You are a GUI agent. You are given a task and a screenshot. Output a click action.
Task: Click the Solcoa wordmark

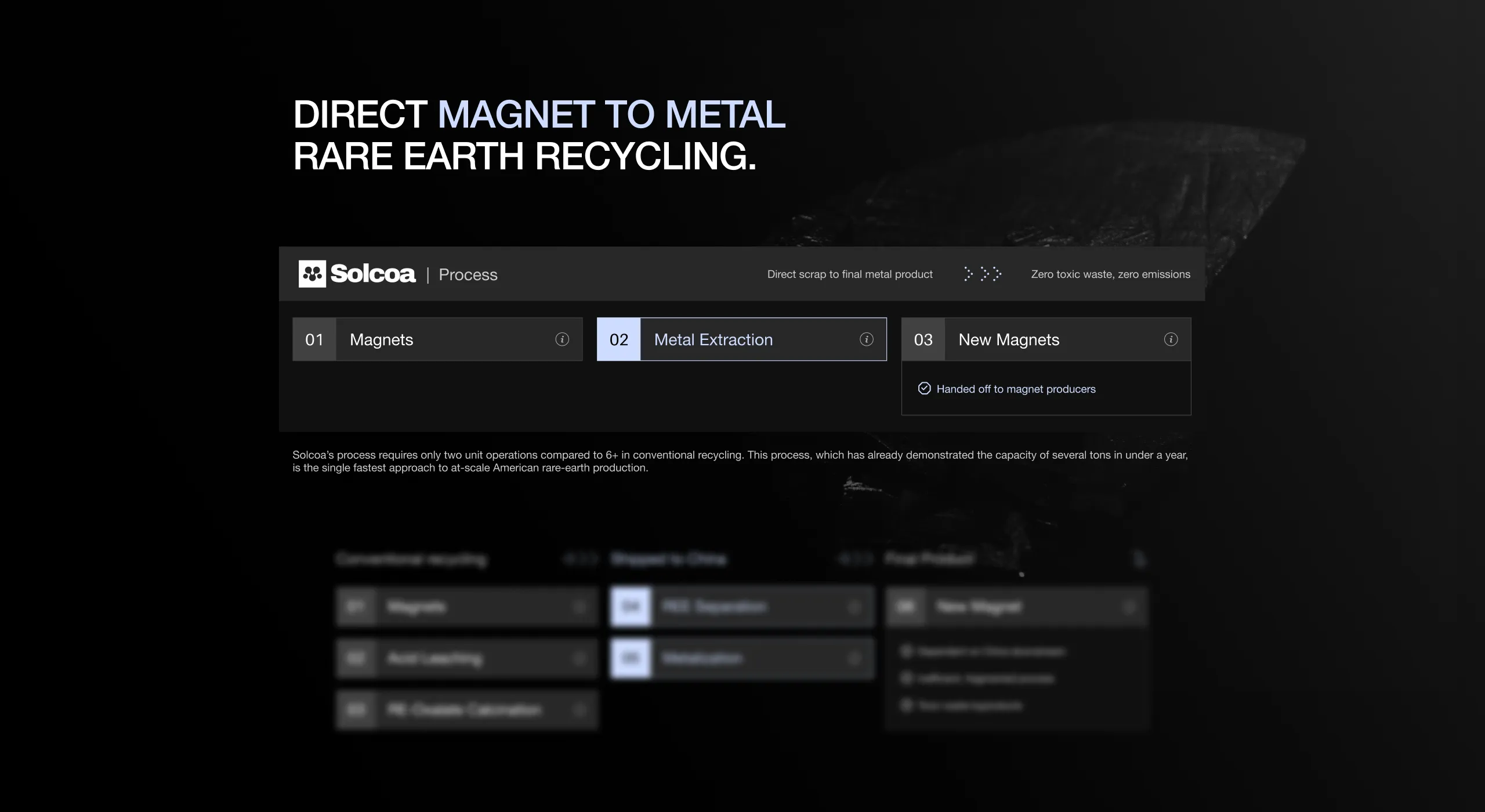(373, 274)
